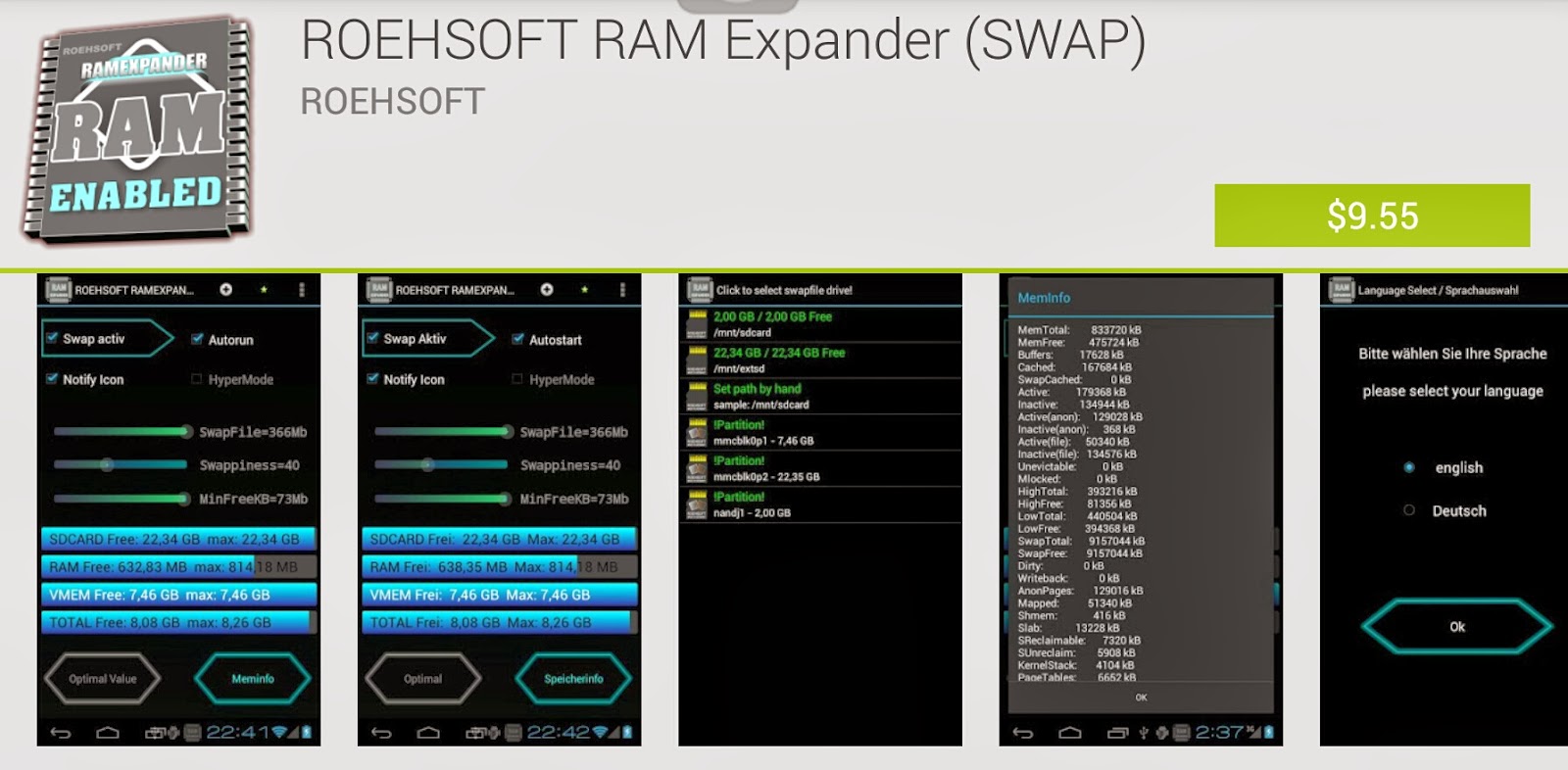Viewport: 1568px width, 770px height.
Task: Open overflow menu in Swap activ screenshot
Action: pyautogui.click(x=302, y=289)
